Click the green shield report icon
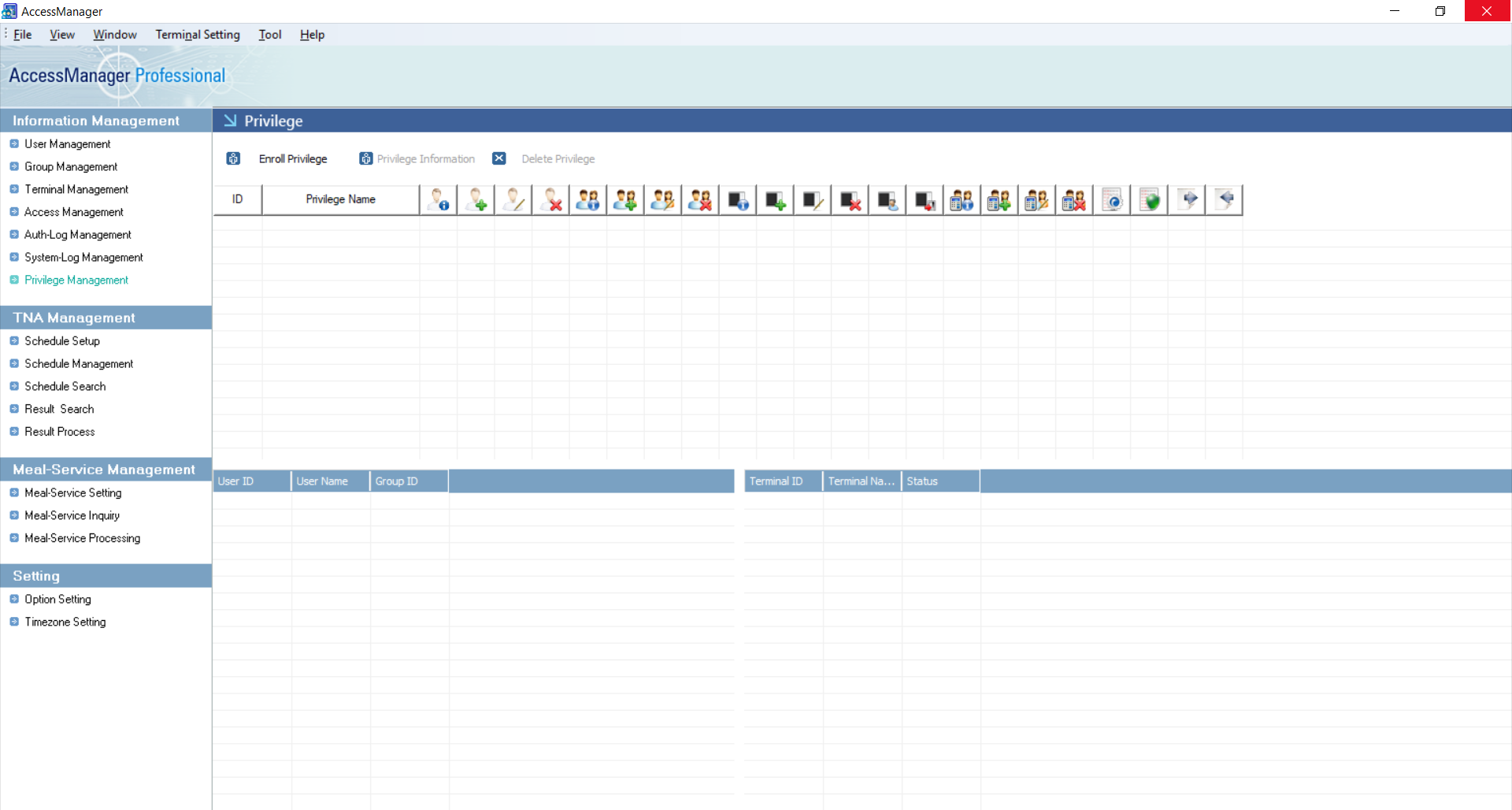Viewport: 1512px width, 810px height. (x=1149, y=199)
